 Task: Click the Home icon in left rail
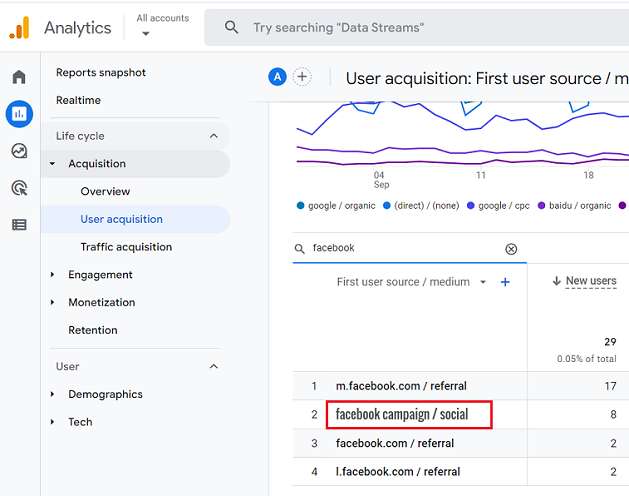point(19,77)
